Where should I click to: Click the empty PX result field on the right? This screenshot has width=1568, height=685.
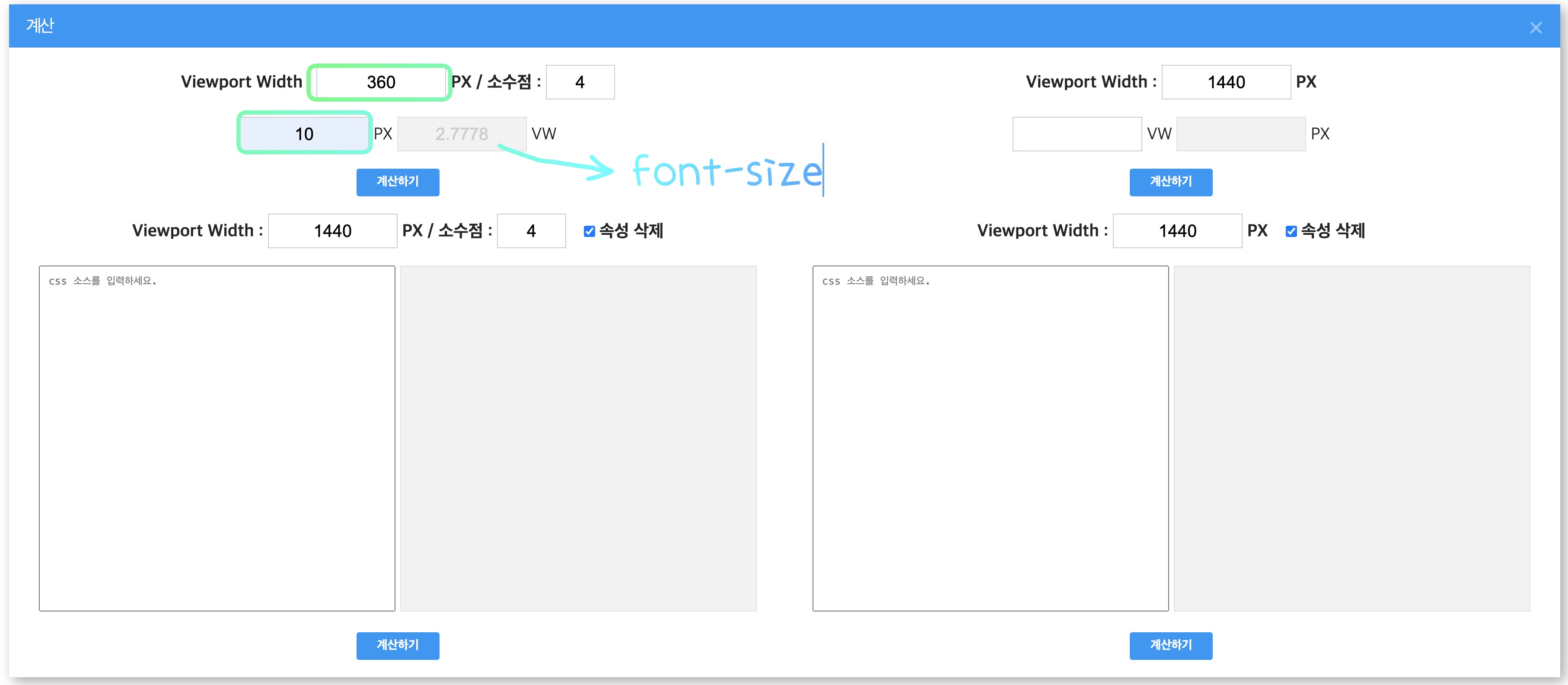click(1240, 134)
